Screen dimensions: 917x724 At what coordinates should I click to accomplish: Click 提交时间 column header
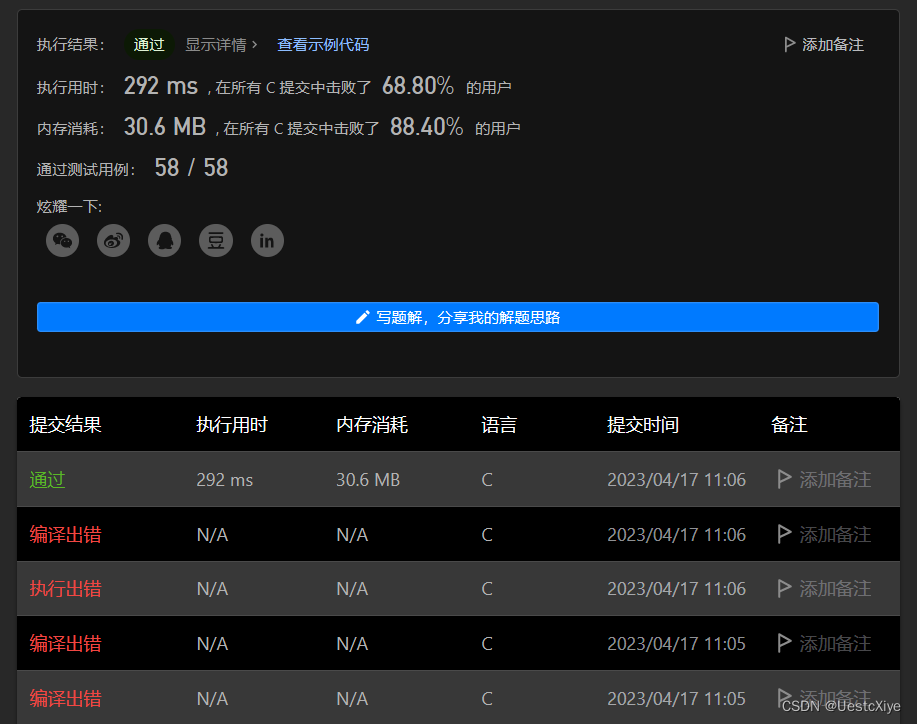pos(643,425)
